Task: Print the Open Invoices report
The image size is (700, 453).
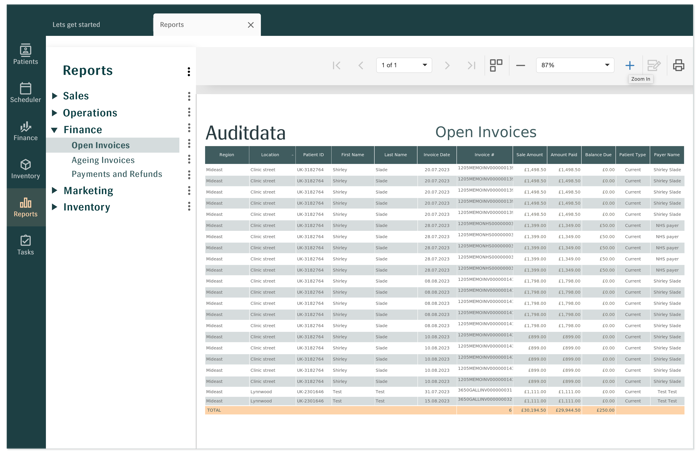Action: pyautogui.click(x=679, y=66)
